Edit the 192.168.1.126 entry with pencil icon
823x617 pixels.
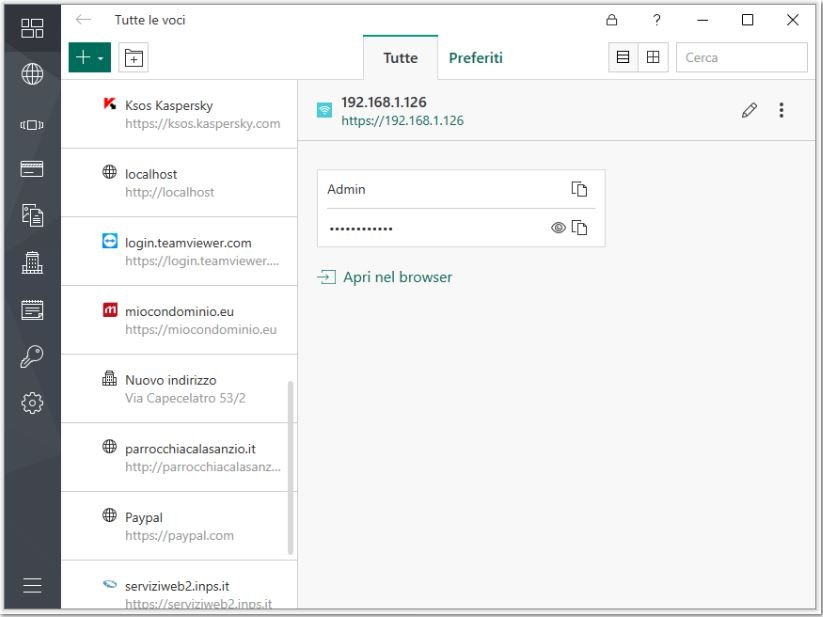click(x=749, y=110)
